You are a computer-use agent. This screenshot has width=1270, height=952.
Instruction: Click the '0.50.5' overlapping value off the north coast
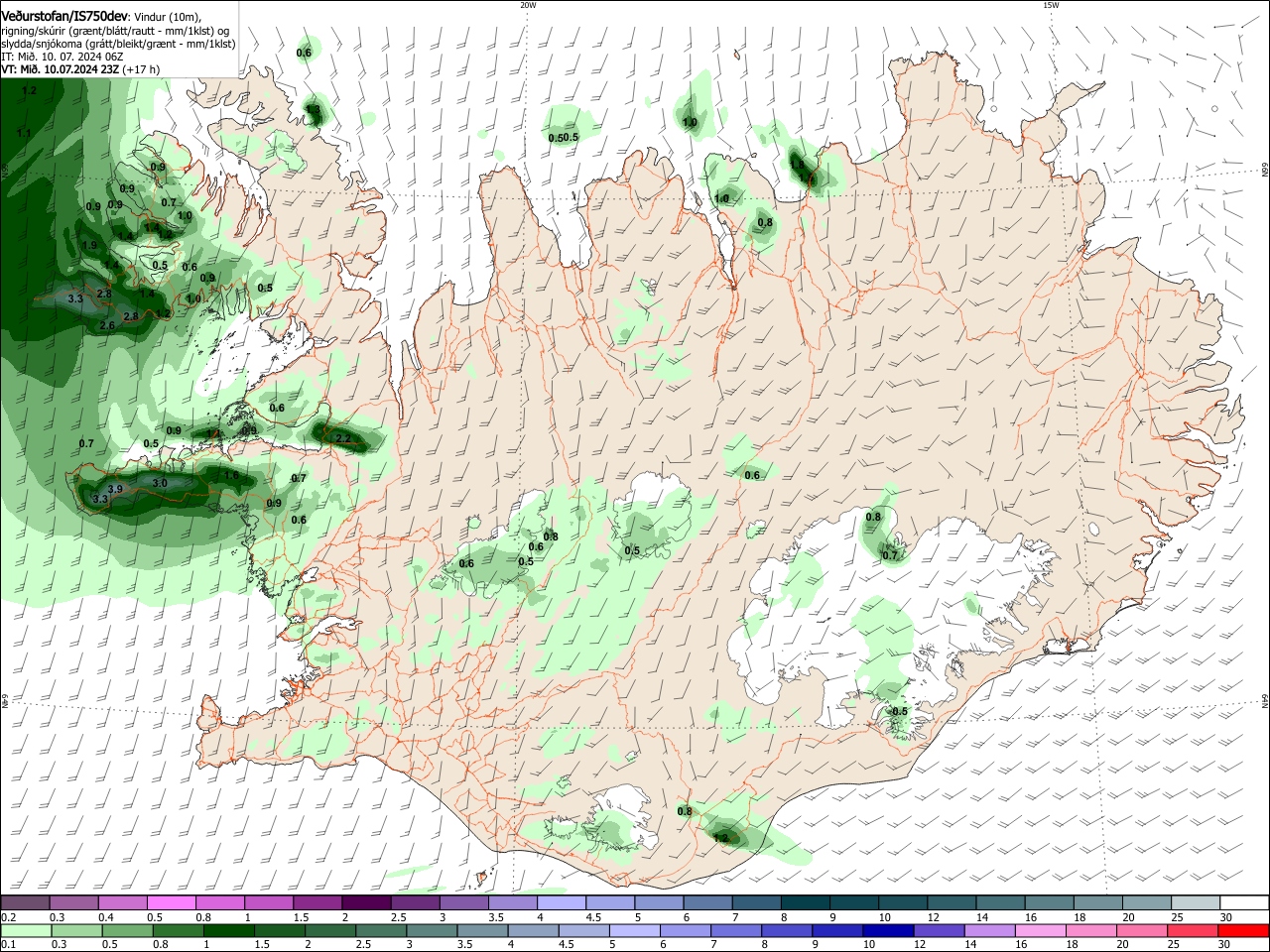click(563, 137)
